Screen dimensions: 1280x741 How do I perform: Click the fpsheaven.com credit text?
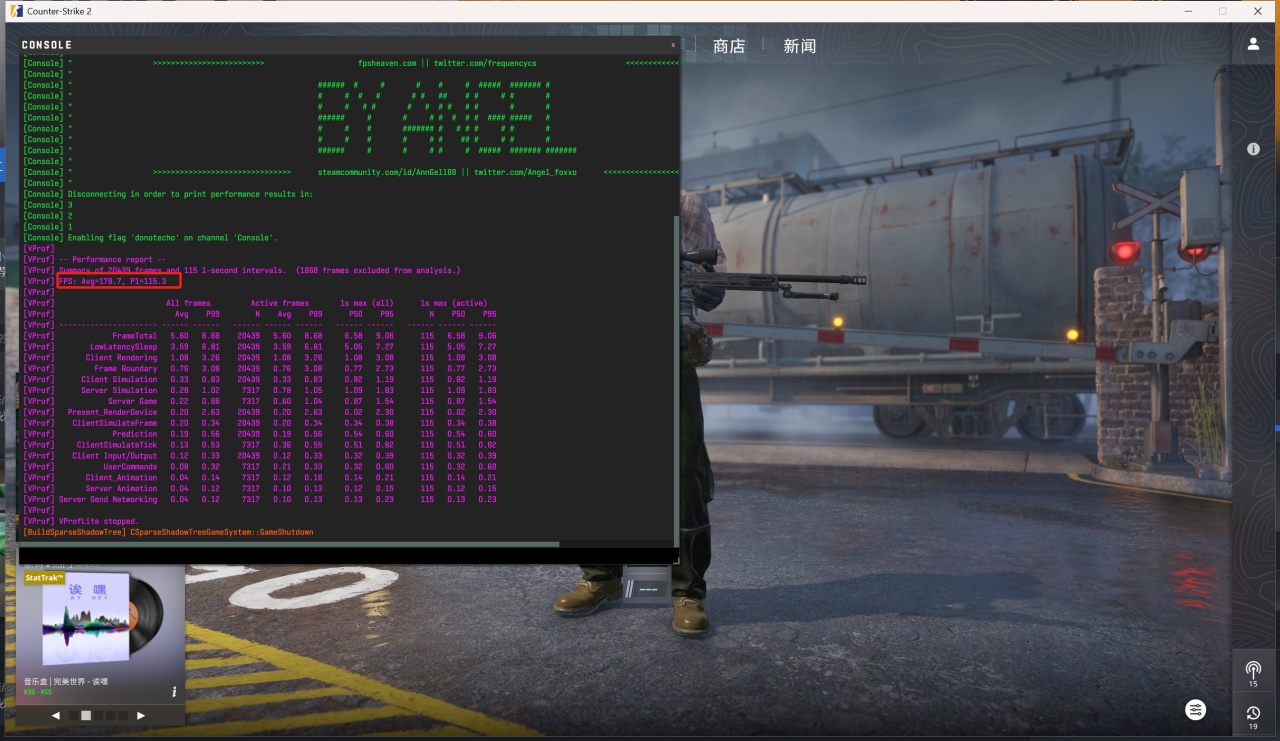click(386, 63)
